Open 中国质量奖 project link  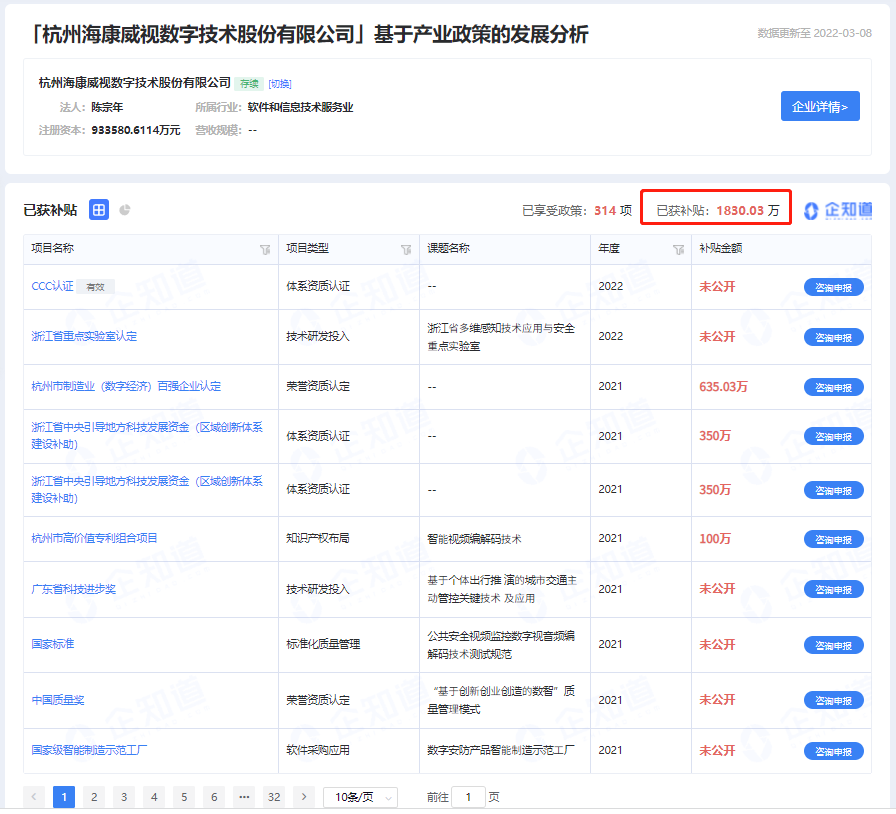pyautogui.click(x=58, y=700)
